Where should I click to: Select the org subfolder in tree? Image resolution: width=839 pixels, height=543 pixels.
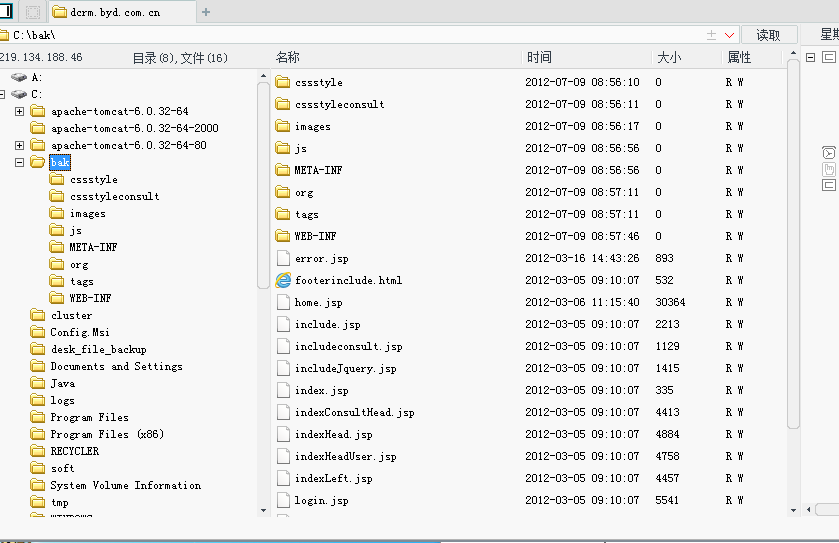79,265
